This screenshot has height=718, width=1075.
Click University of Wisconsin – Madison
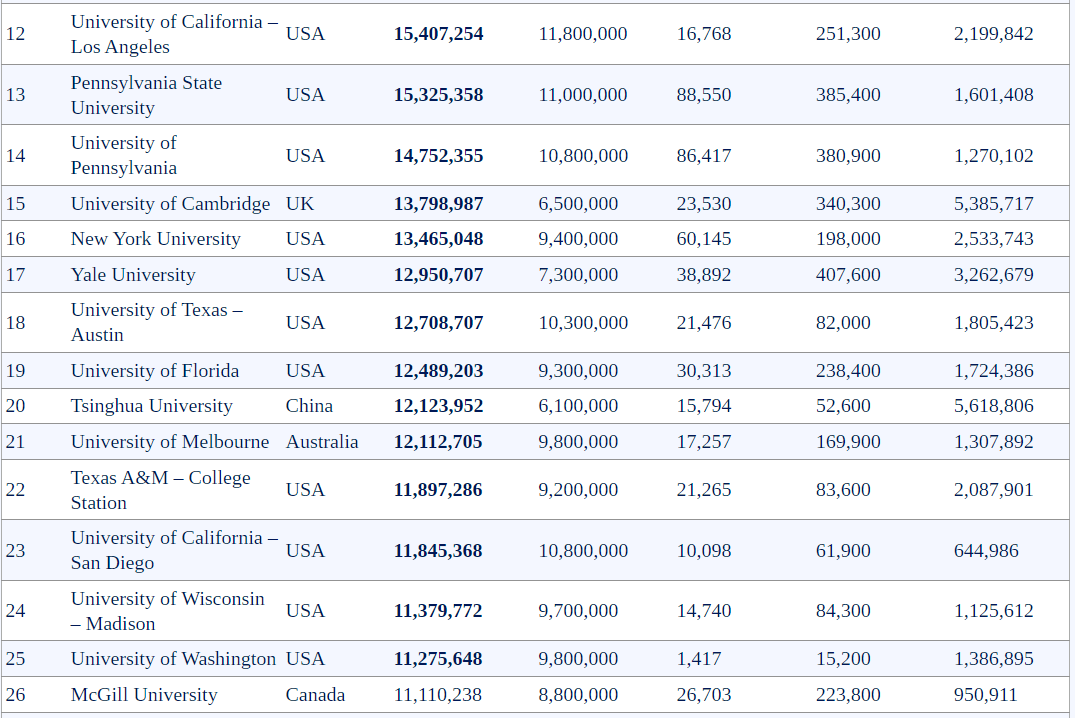tap(167, 611)
